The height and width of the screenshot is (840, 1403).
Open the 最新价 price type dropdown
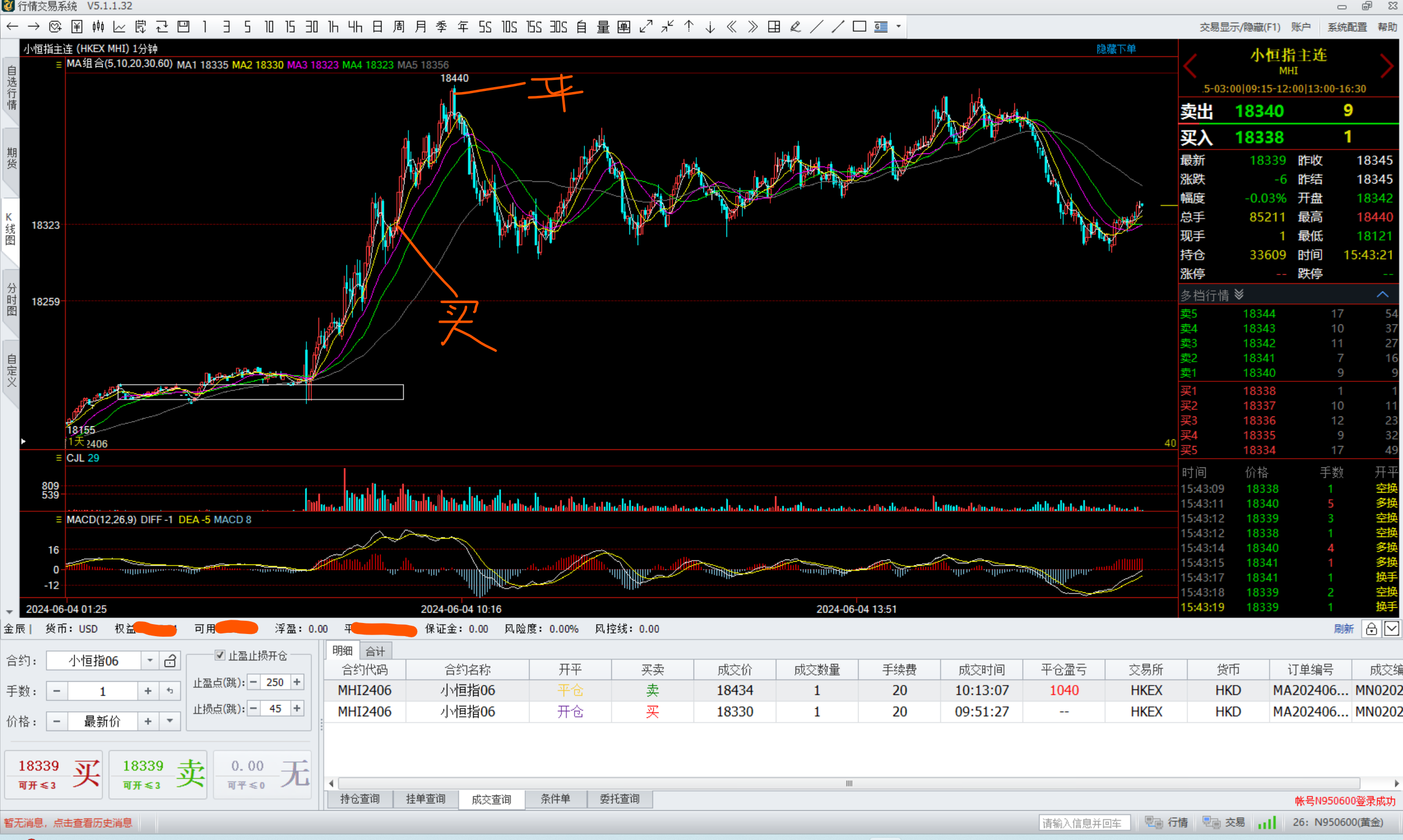(170, 721)
